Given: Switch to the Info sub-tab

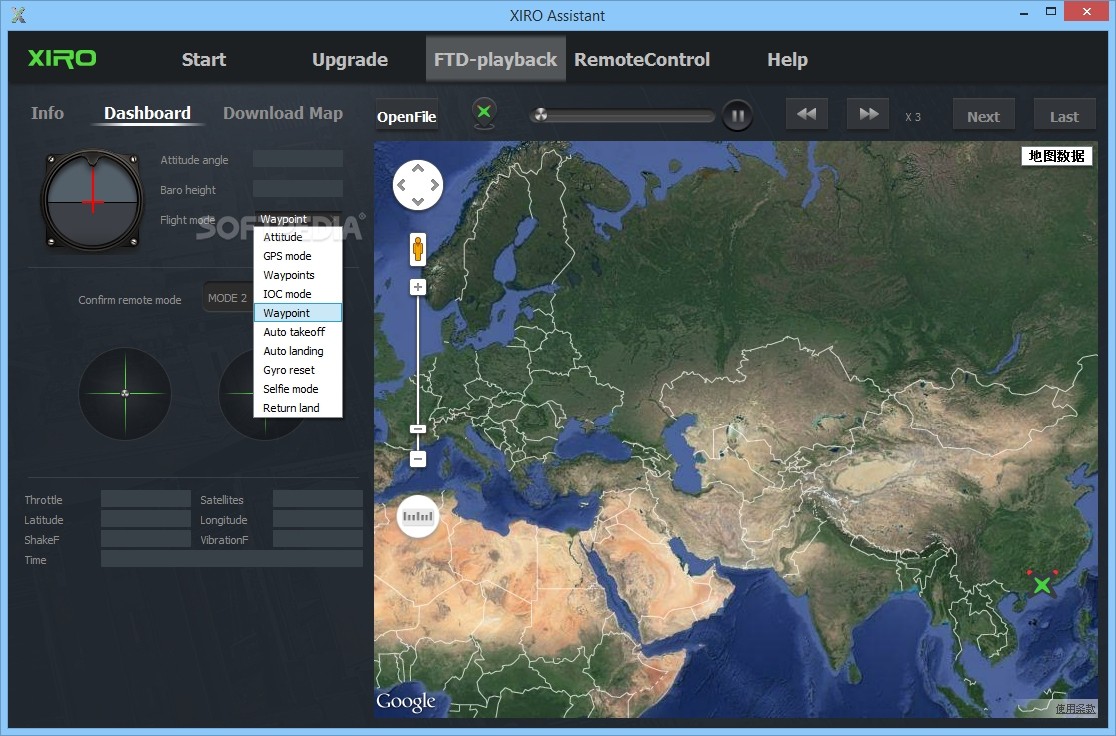Looking at the screenshot, I should pos(47,113).
